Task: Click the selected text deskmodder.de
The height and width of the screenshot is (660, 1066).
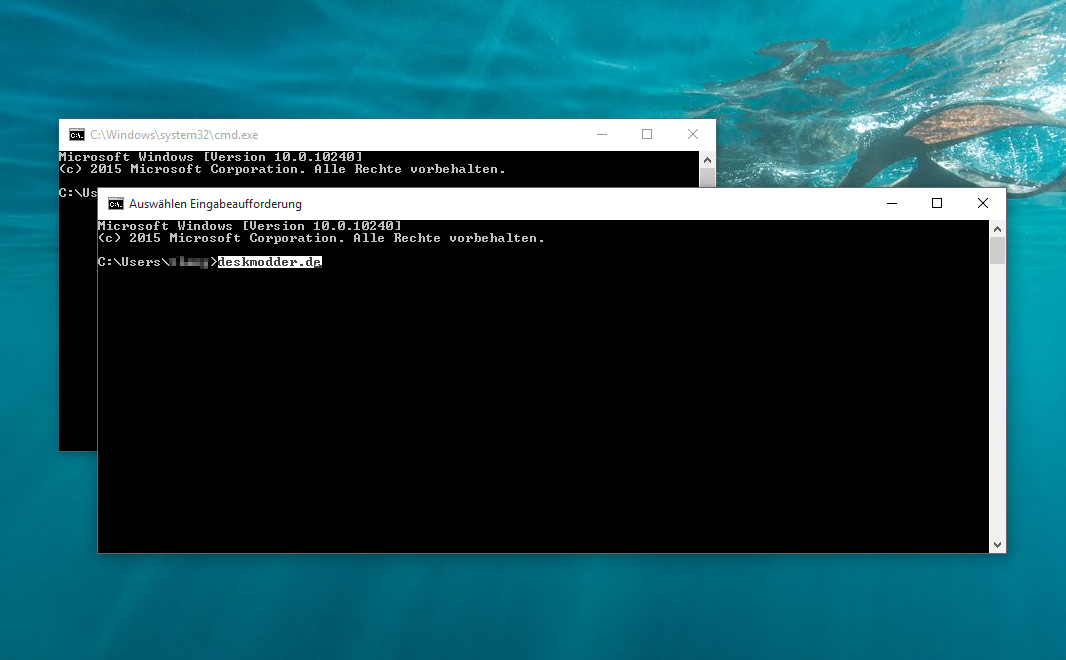Action: coord(270,262)
